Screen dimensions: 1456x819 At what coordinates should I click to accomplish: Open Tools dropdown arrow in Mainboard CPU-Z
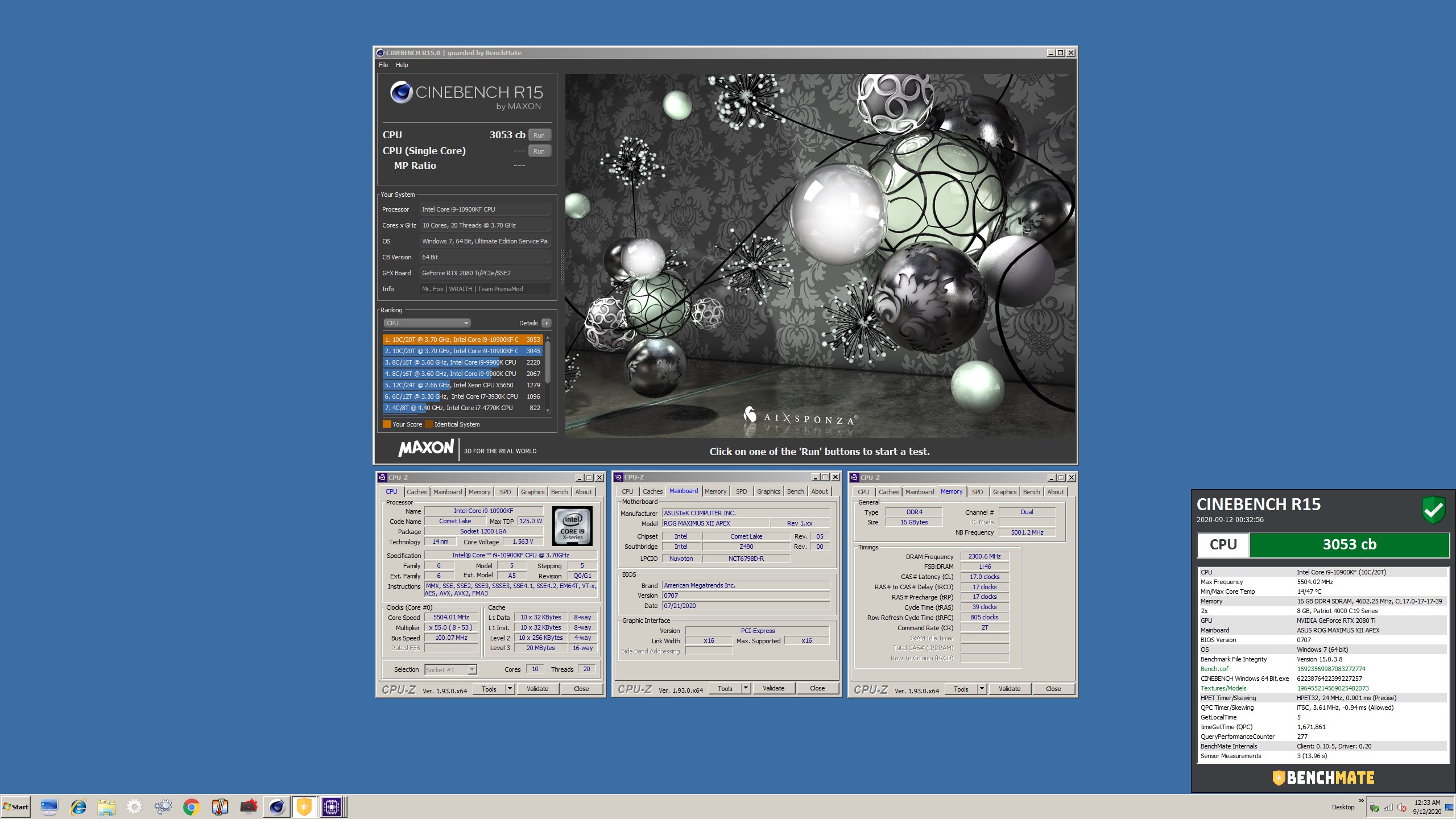coord(746,688)
